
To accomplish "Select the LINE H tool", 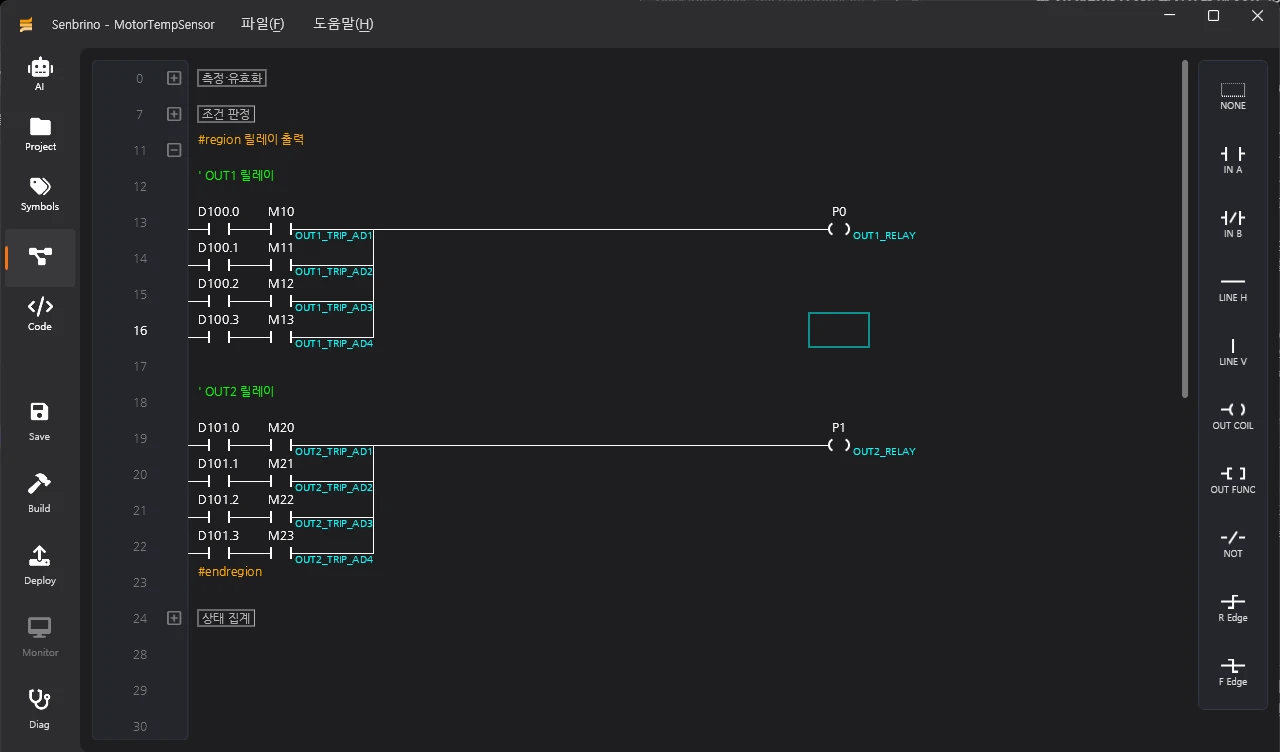I will (x=1233, y=288).
